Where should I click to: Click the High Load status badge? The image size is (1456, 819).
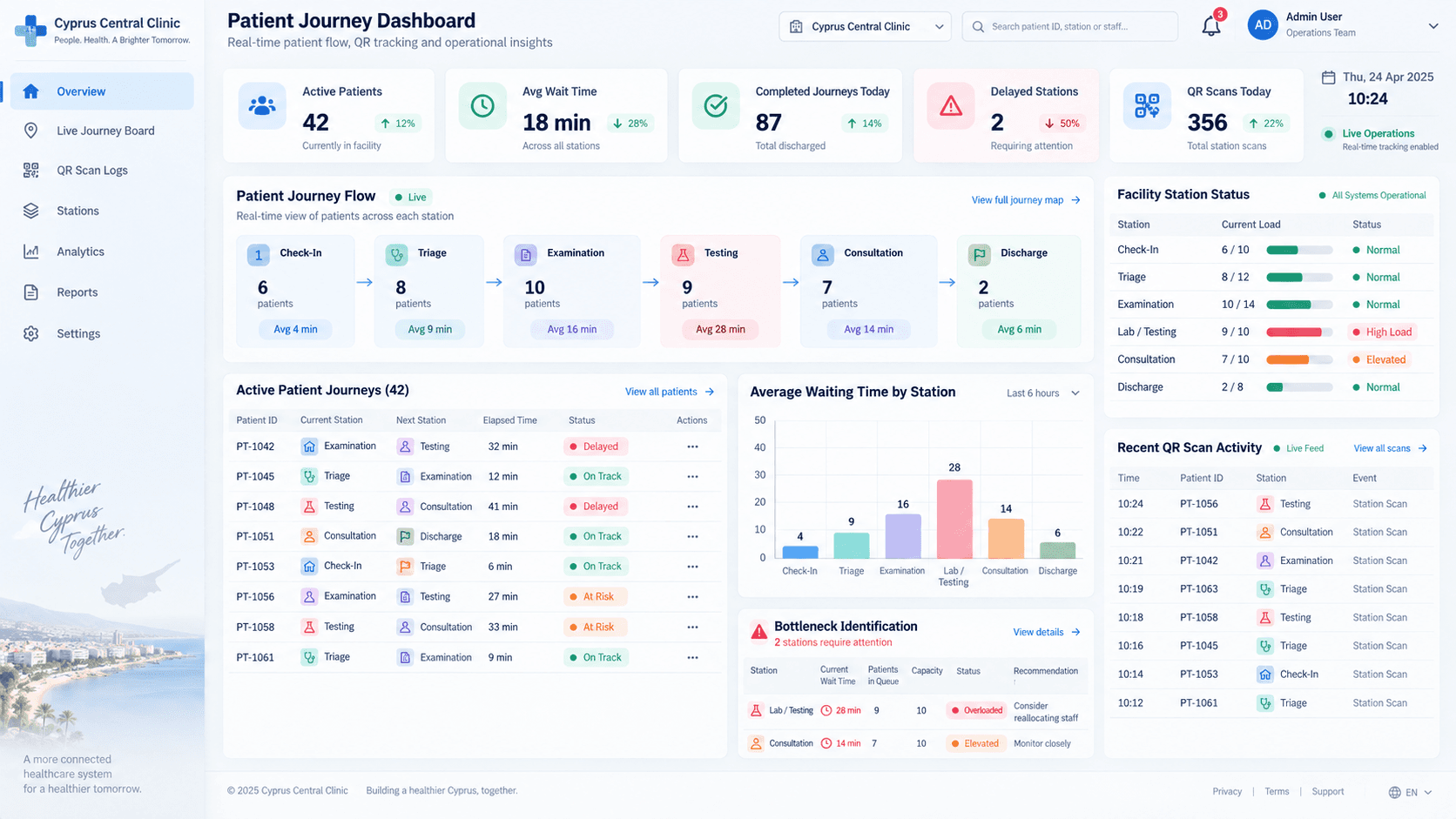(1382, 332)
